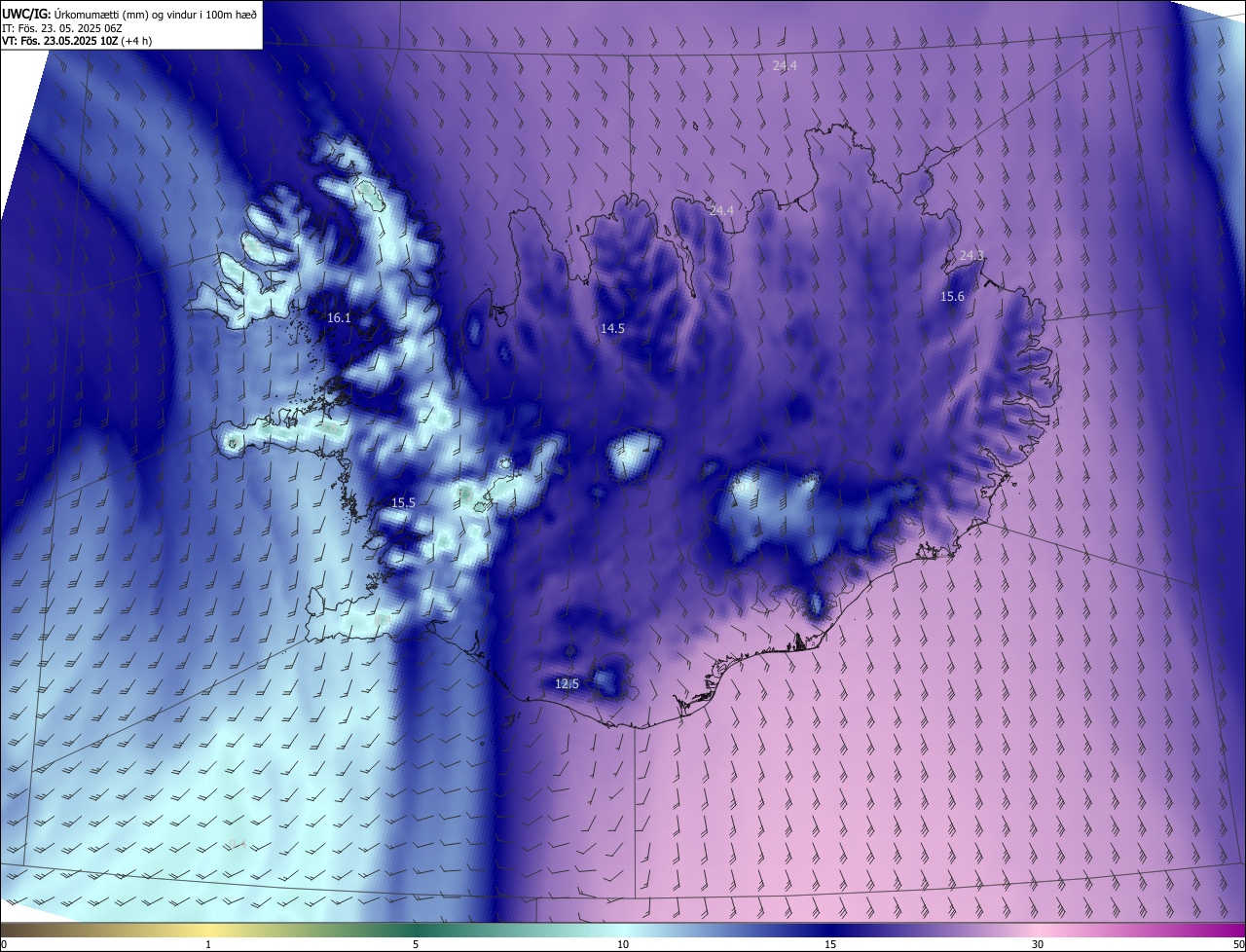Click the 1 tick on the color scale

pyautogui.click(x=208, y=944)
